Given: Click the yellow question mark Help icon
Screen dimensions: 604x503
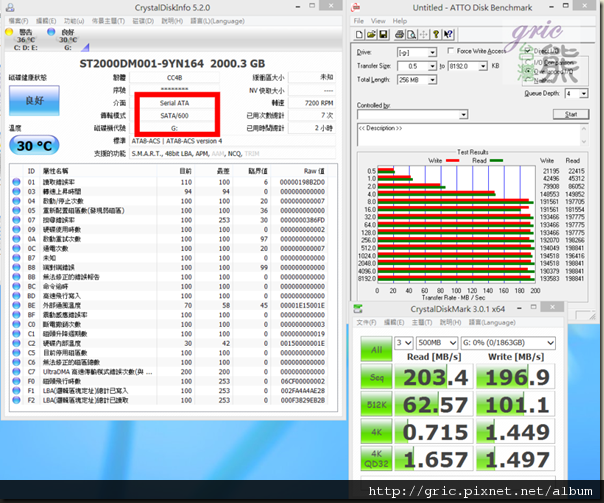Looking at the screenshot, I should [x=436, y=35].
